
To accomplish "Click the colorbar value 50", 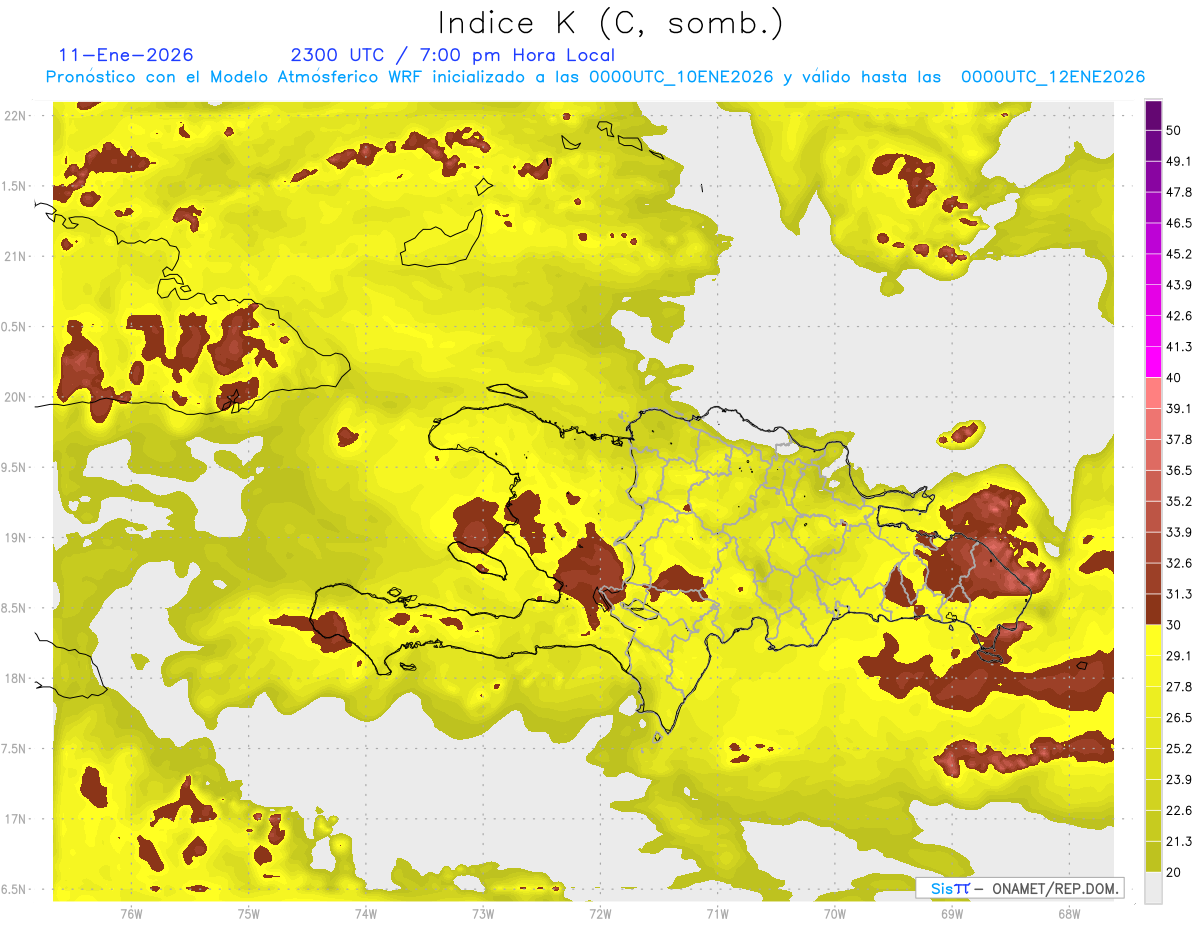I will click(1174, 130).
